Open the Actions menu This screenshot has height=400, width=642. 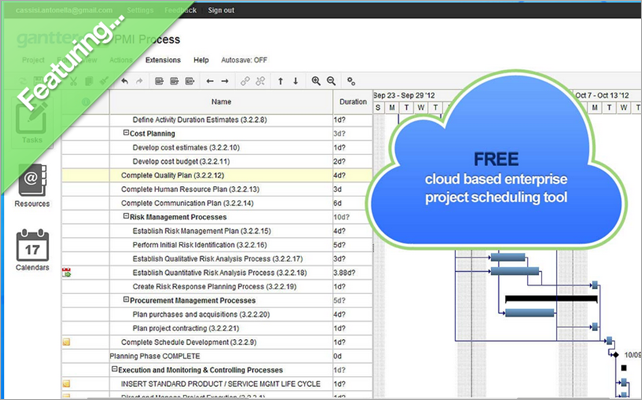tap(121, 60)
